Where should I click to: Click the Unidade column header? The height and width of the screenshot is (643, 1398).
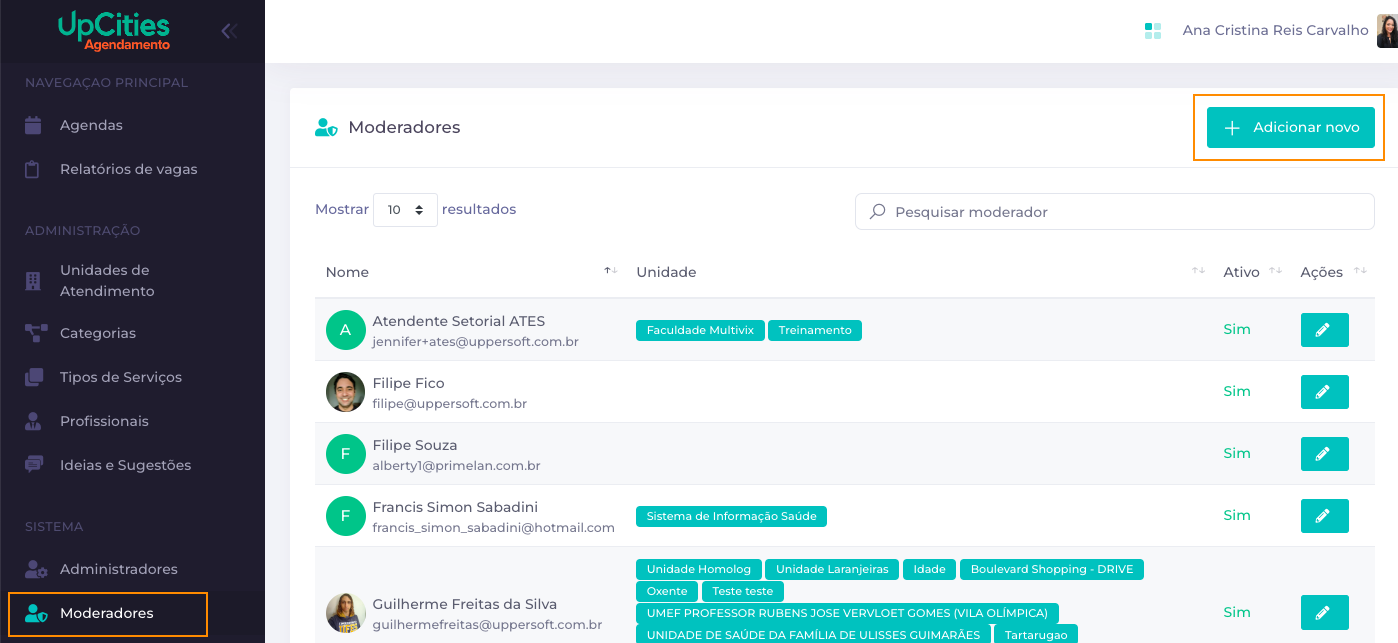[x=666, y=272]
